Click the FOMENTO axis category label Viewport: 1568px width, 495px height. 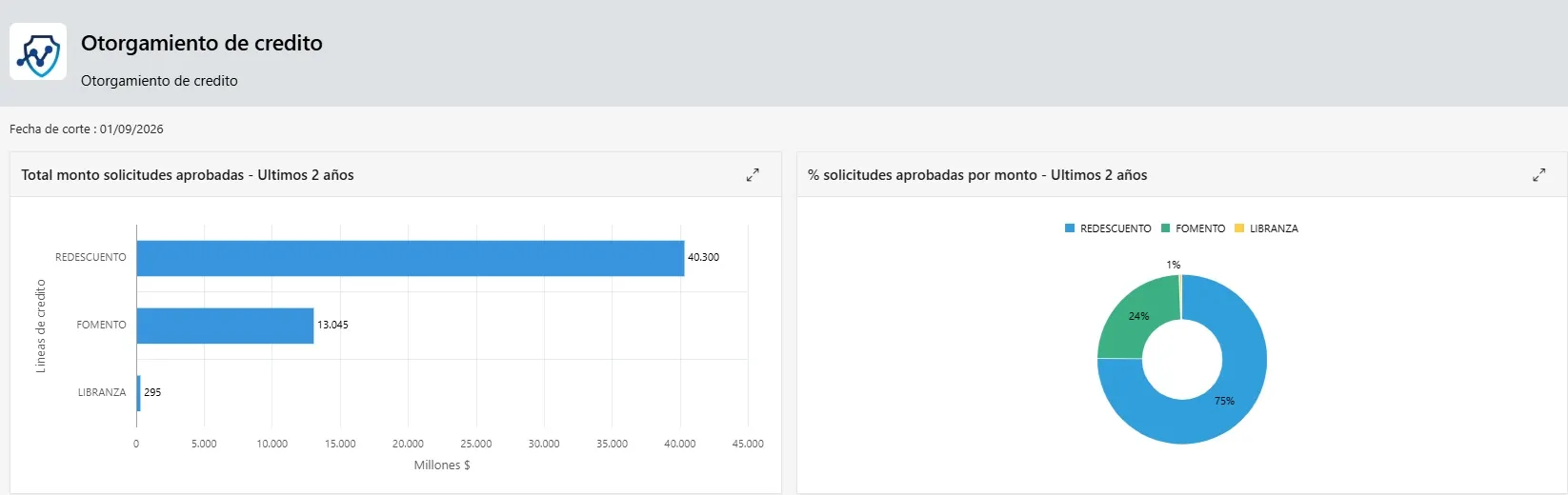pos(101,325)
